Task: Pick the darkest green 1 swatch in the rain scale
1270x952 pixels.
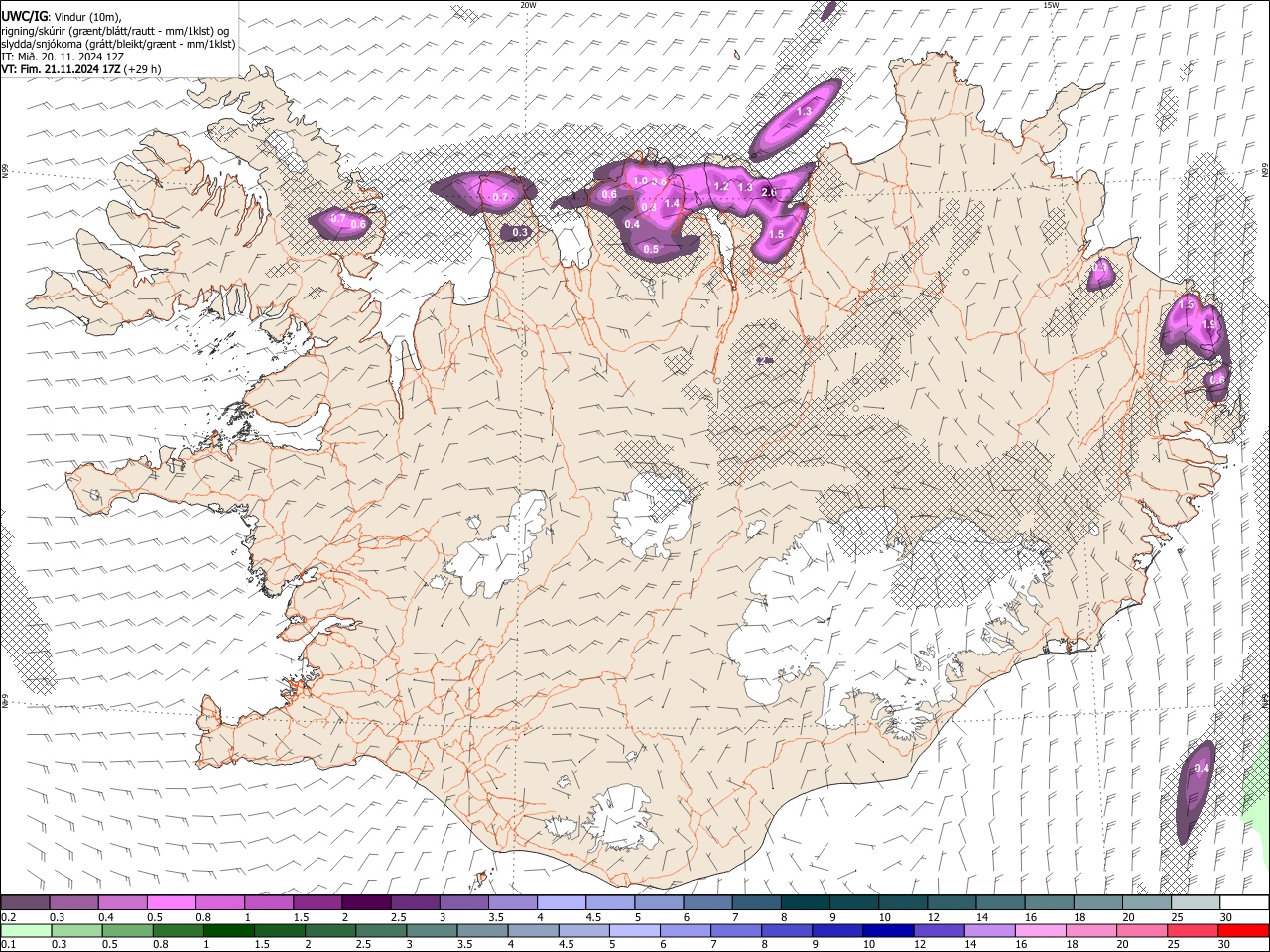Action: coord(228,930)
